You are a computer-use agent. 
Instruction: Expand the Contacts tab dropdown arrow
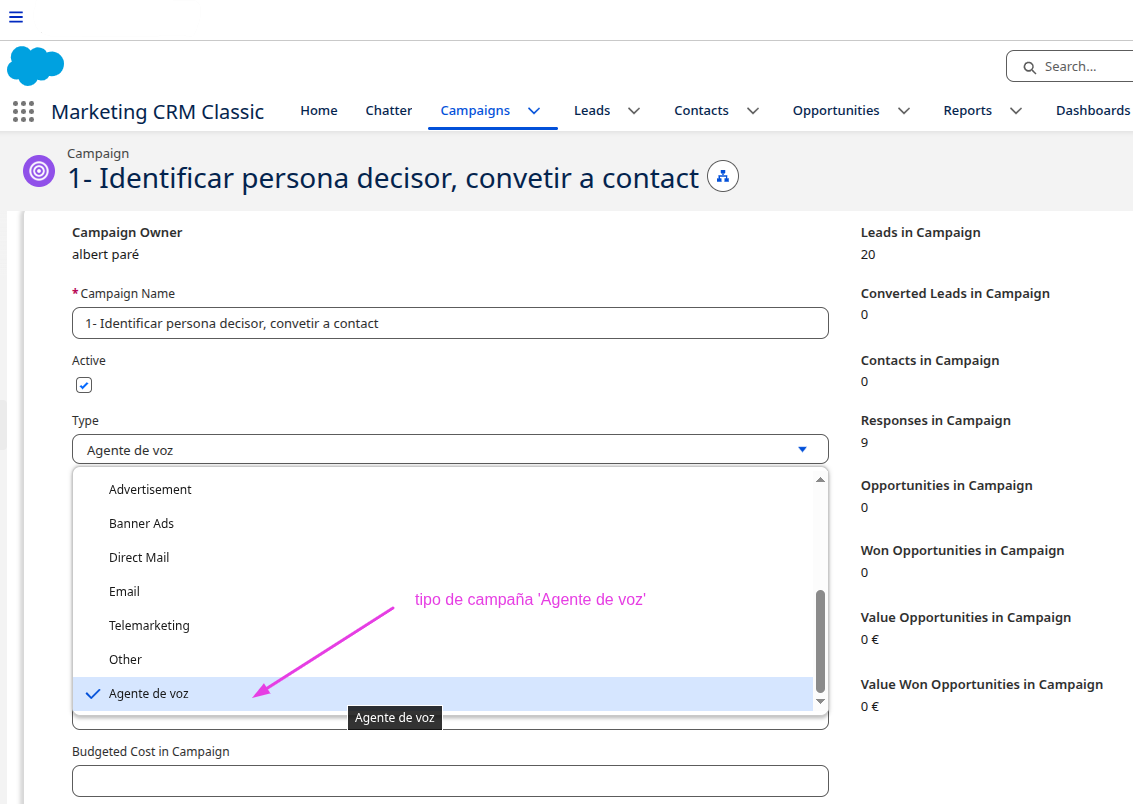tap(753, 111)
